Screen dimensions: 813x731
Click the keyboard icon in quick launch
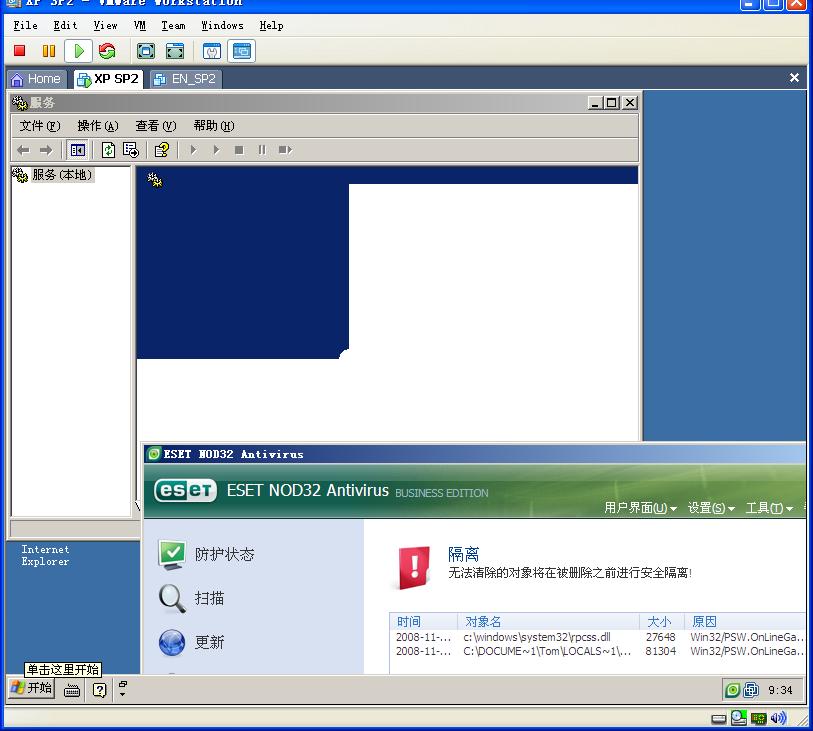(x=72, y=690)
